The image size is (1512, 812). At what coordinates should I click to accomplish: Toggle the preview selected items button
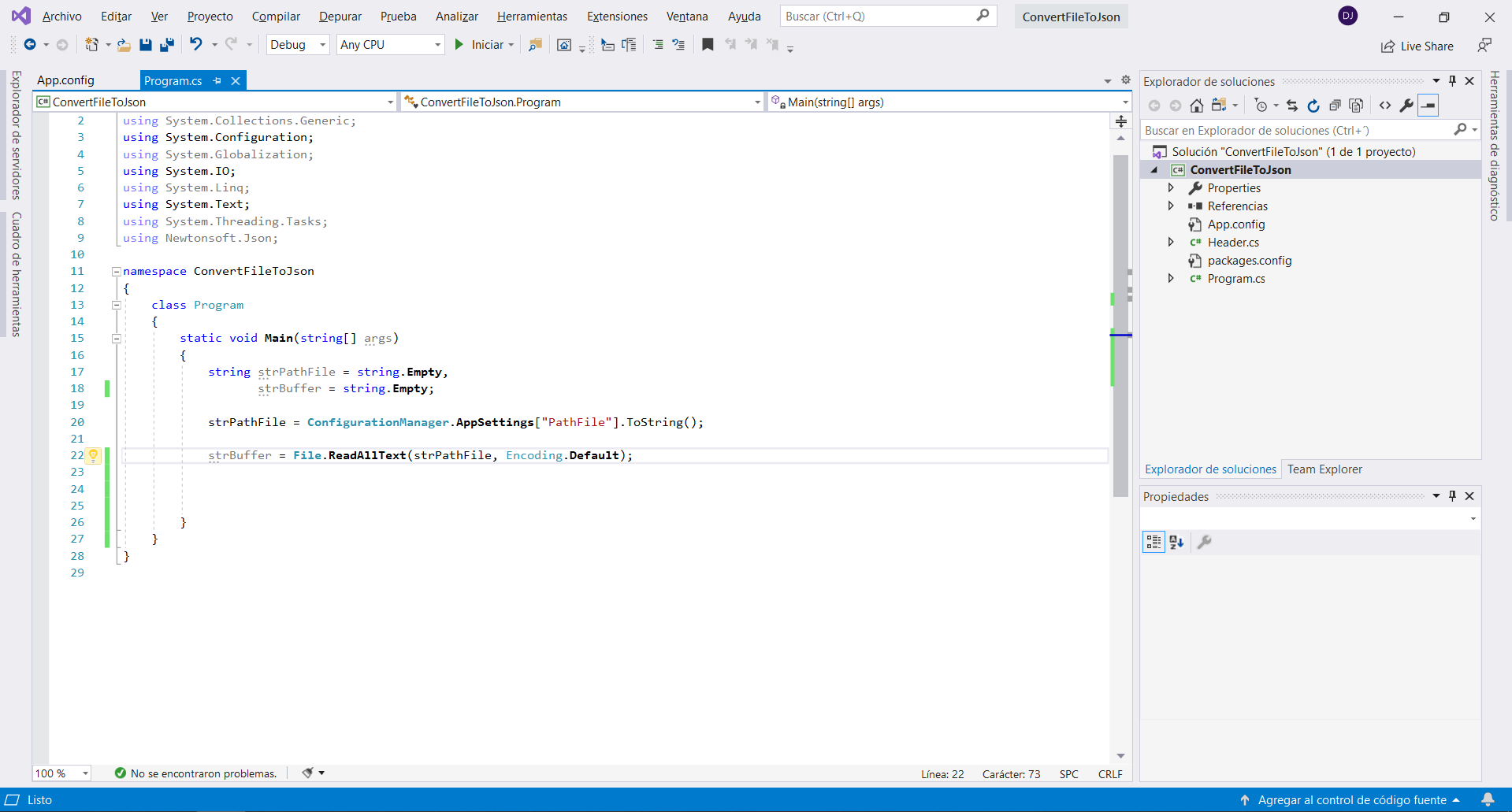(x=1428, y=106)
